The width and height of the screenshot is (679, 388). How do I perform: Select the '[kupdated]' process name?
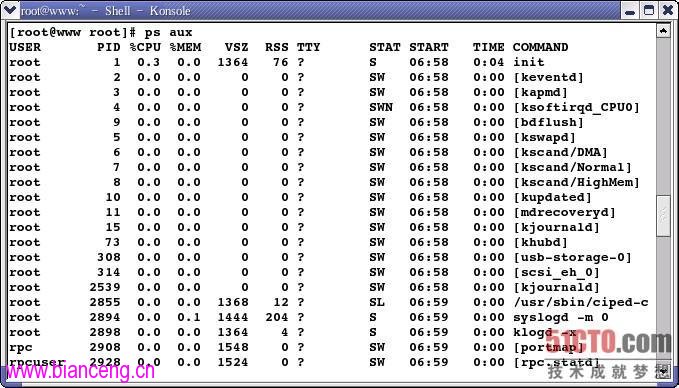click(x=553, y=197)
